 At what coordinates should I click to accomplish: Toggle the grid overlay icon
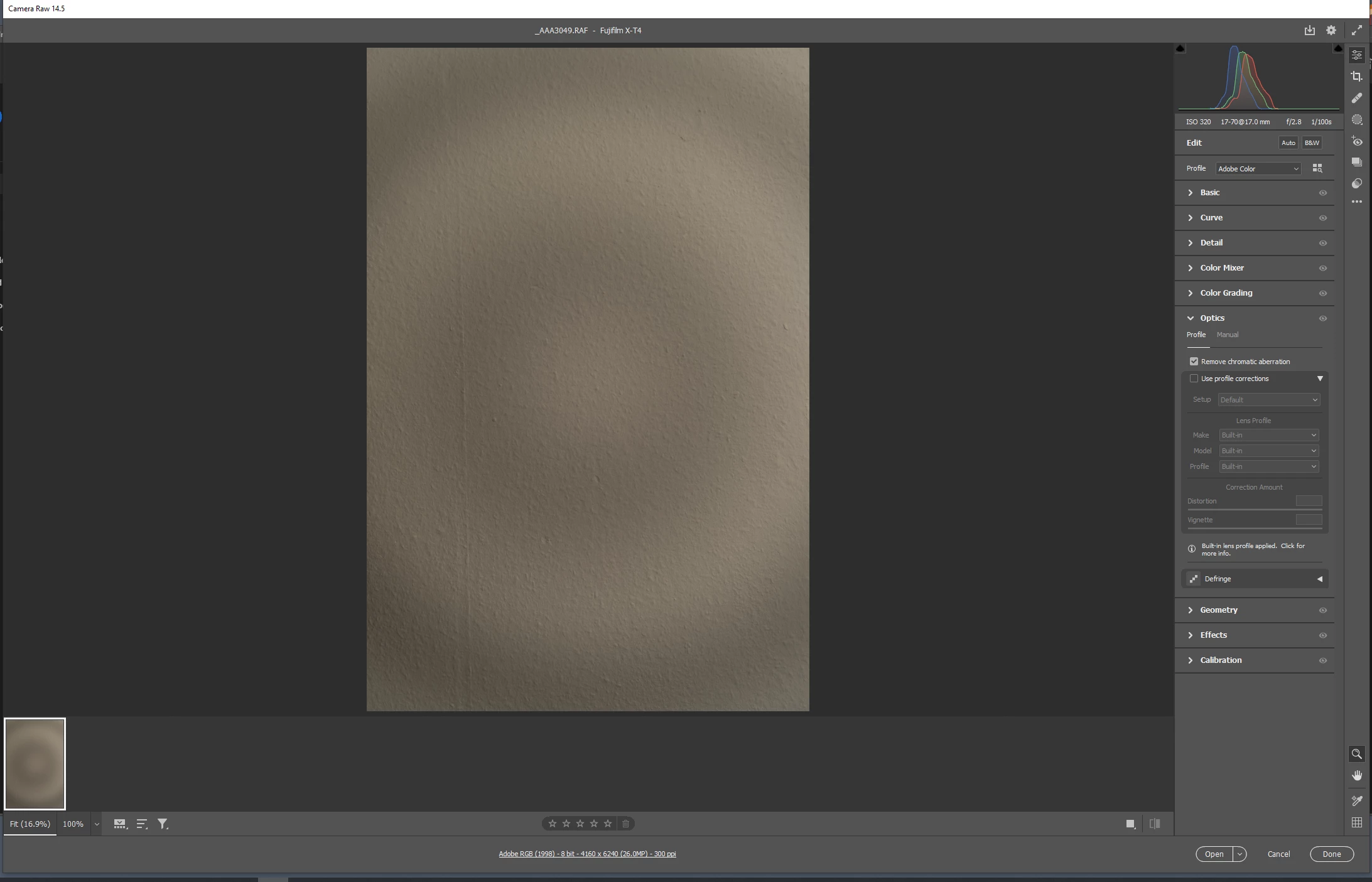click(x=1357, y=823)
